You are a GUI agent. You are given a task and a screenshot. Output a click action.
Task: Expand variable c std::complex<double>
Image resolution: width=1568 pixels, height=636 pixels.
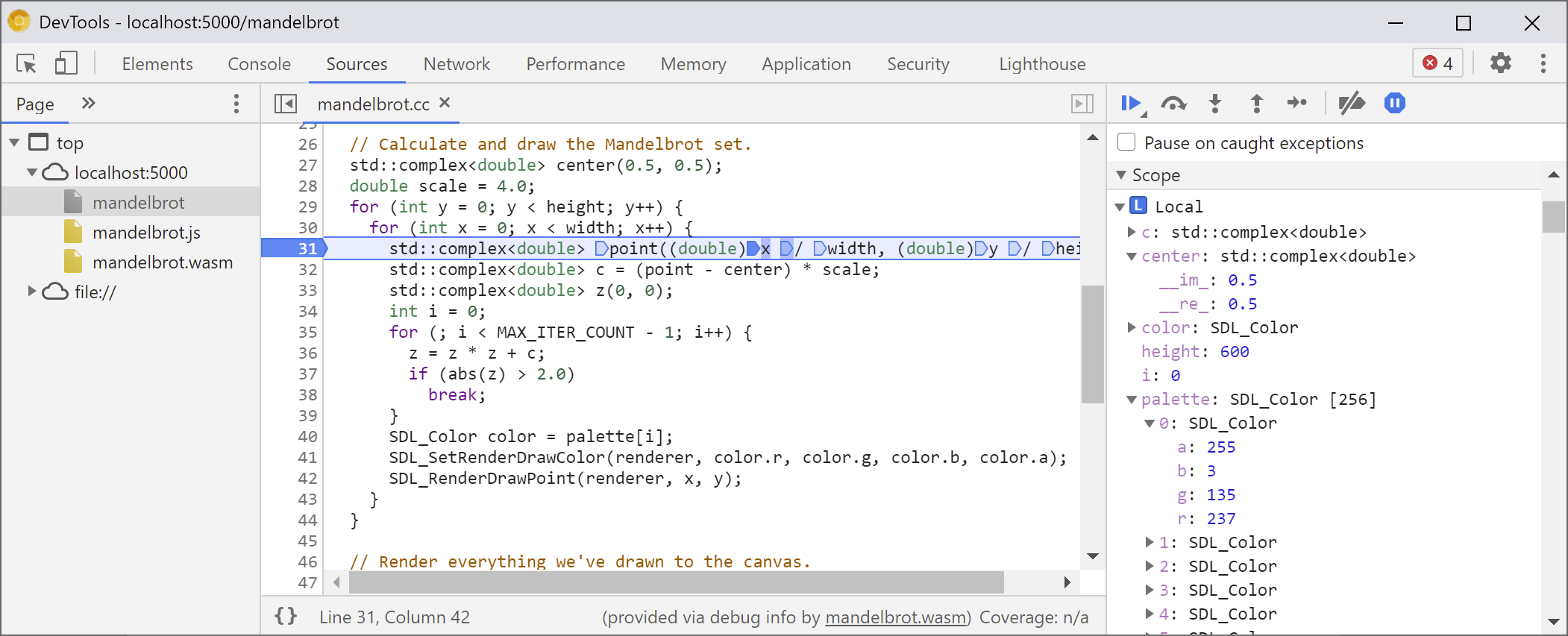(x=1132, y=232)
